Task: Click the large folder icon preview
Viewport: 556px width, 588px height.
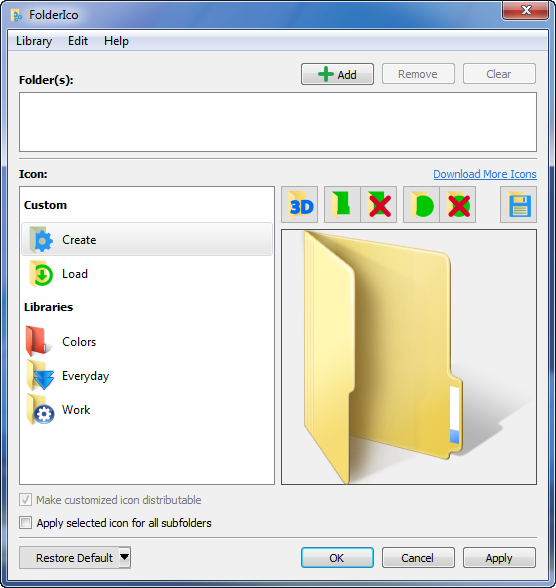Action: click(409, 357)
